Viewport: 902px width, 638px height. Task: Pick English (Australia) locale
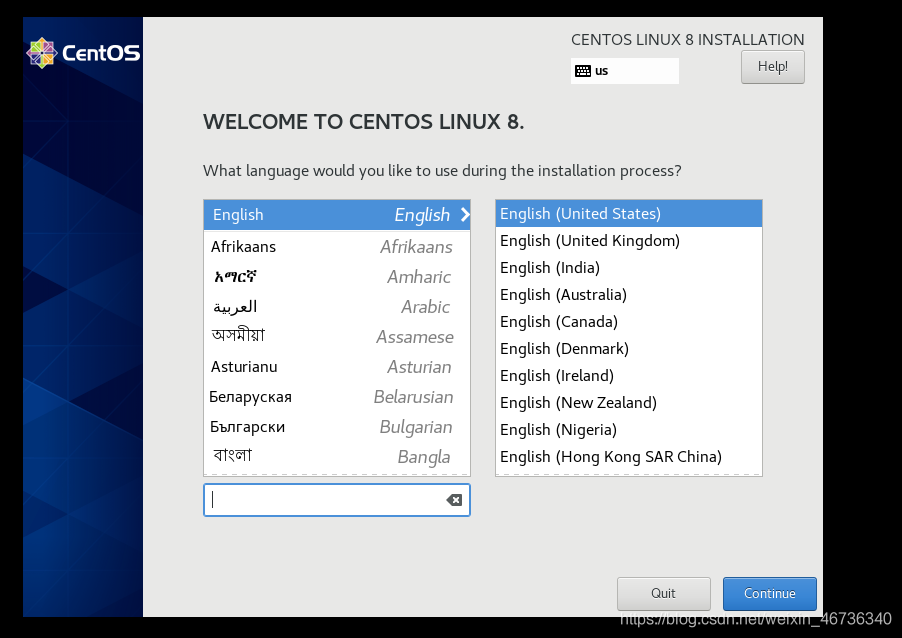629,295
